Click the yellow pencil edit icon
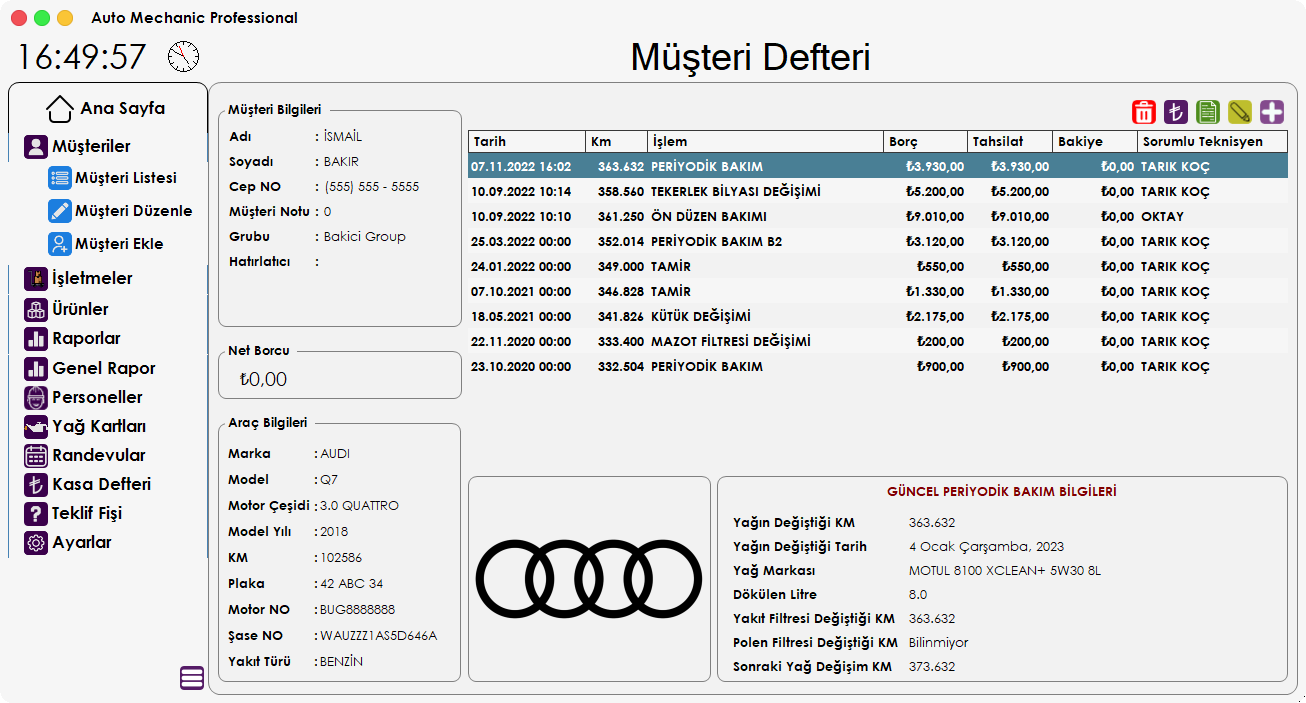Screen dimensions: 1306x703 (x=1240, y=112)
